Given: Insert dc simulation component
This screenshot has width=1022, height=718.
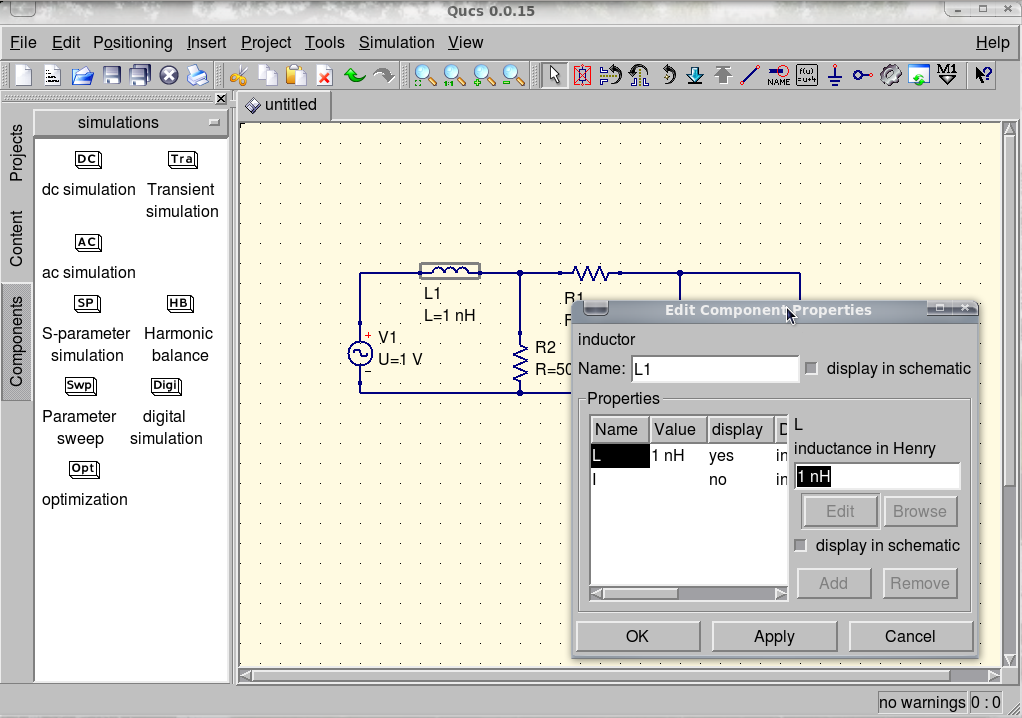Looking at the screenshot, I should [89, 174].
